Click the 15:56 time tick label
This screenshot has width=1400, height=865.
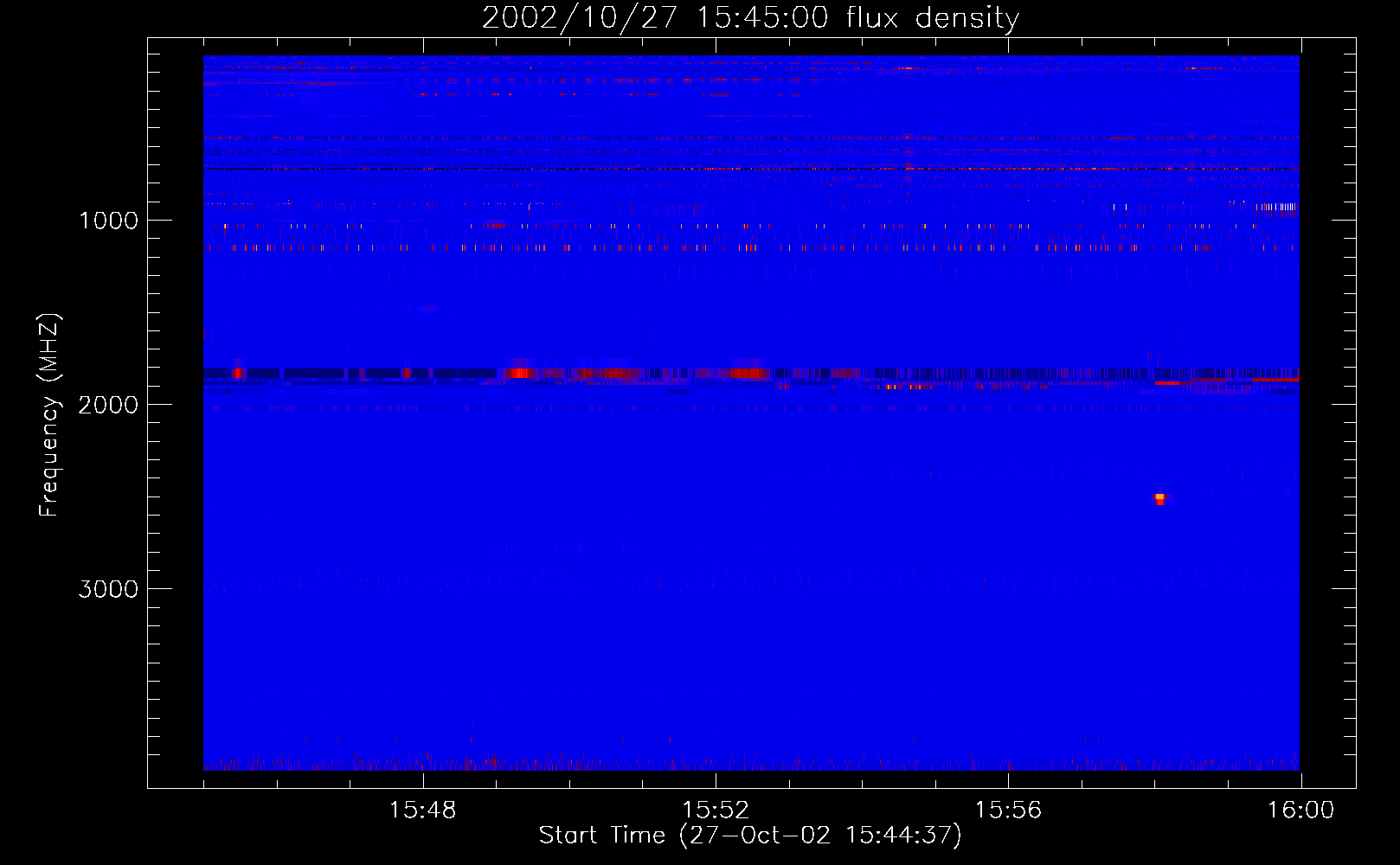coord(1008,811)
